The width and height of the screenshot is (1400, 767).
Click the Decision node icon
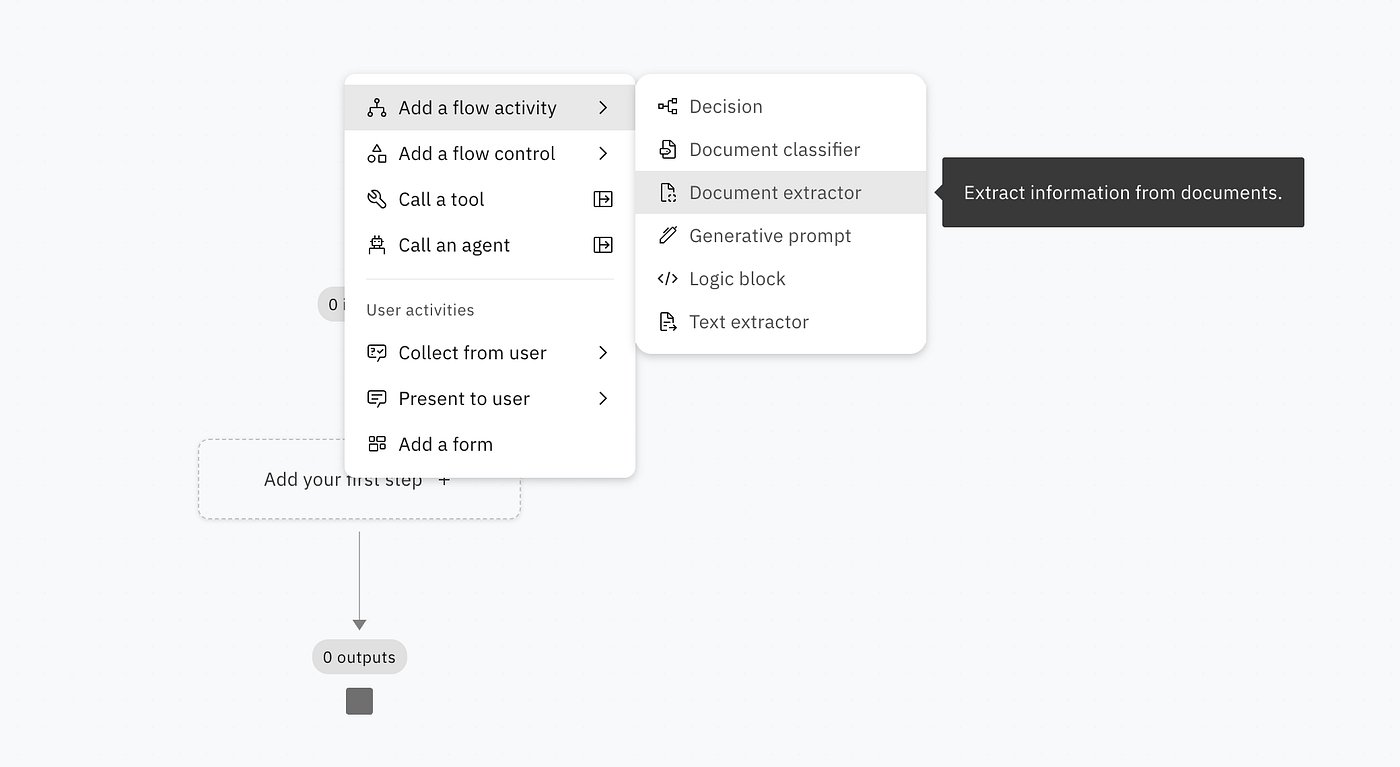tap(667, 106)
